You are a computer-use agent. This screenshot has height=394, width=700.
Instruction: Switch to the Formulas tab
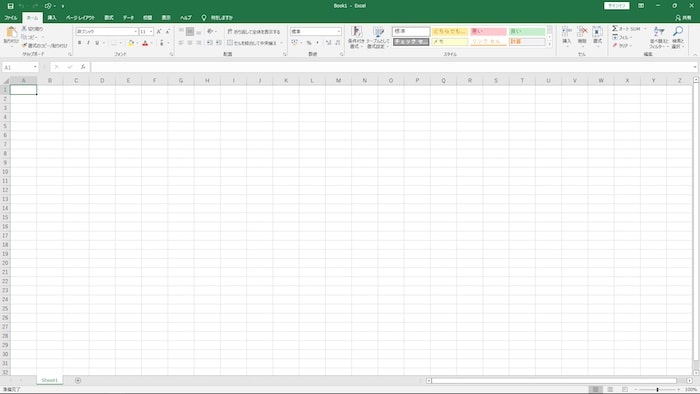pos(109,18)
